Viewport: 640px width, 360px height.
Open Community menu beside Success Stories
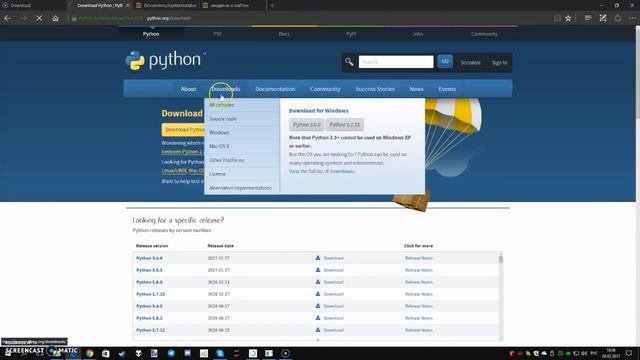coord(325,89)
